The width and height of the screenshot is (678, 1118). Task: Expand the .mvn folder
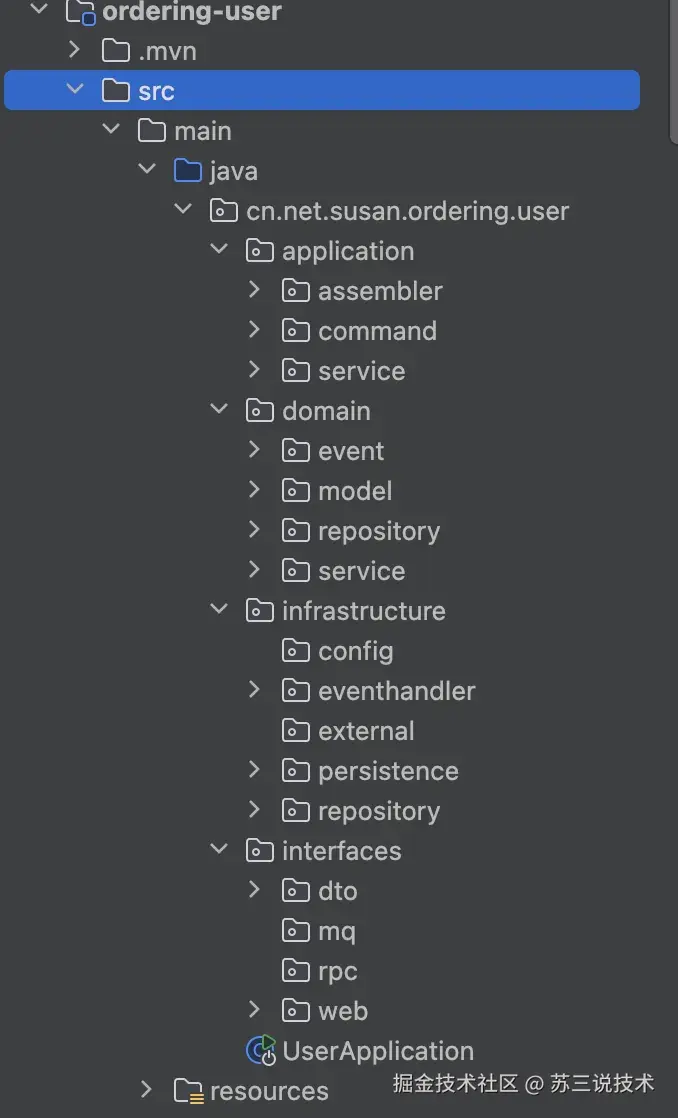click(75, 49)
